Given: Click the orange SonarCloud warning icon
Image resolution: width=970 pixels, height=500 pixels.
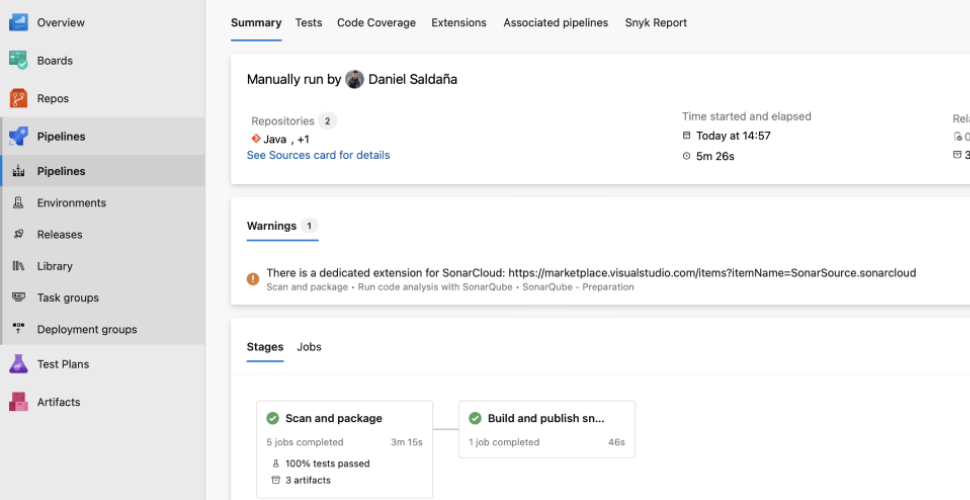Looking at the screenshot, I should [x=253, y=278].
